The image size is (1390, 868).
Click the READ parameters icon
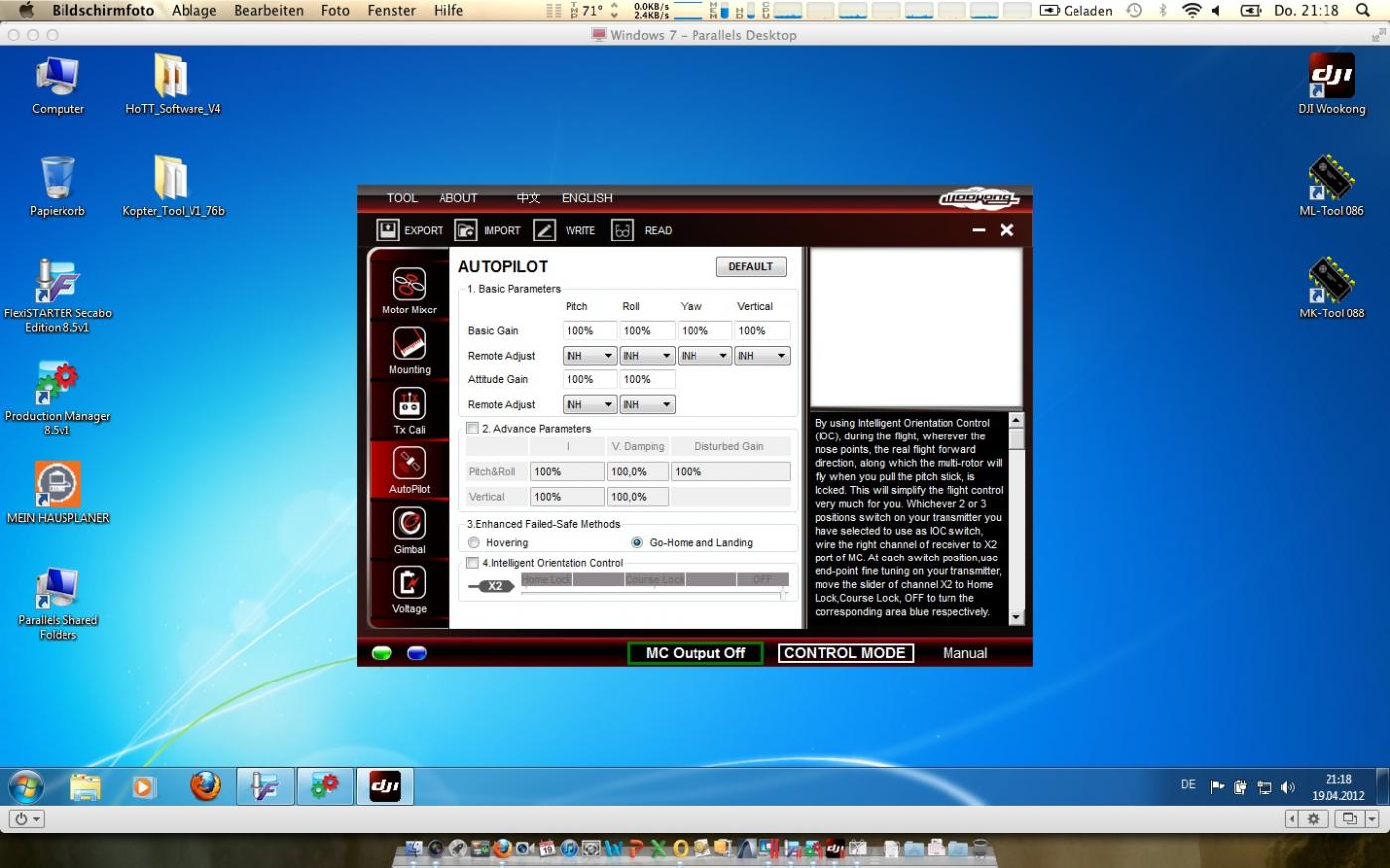click(622, 230)
